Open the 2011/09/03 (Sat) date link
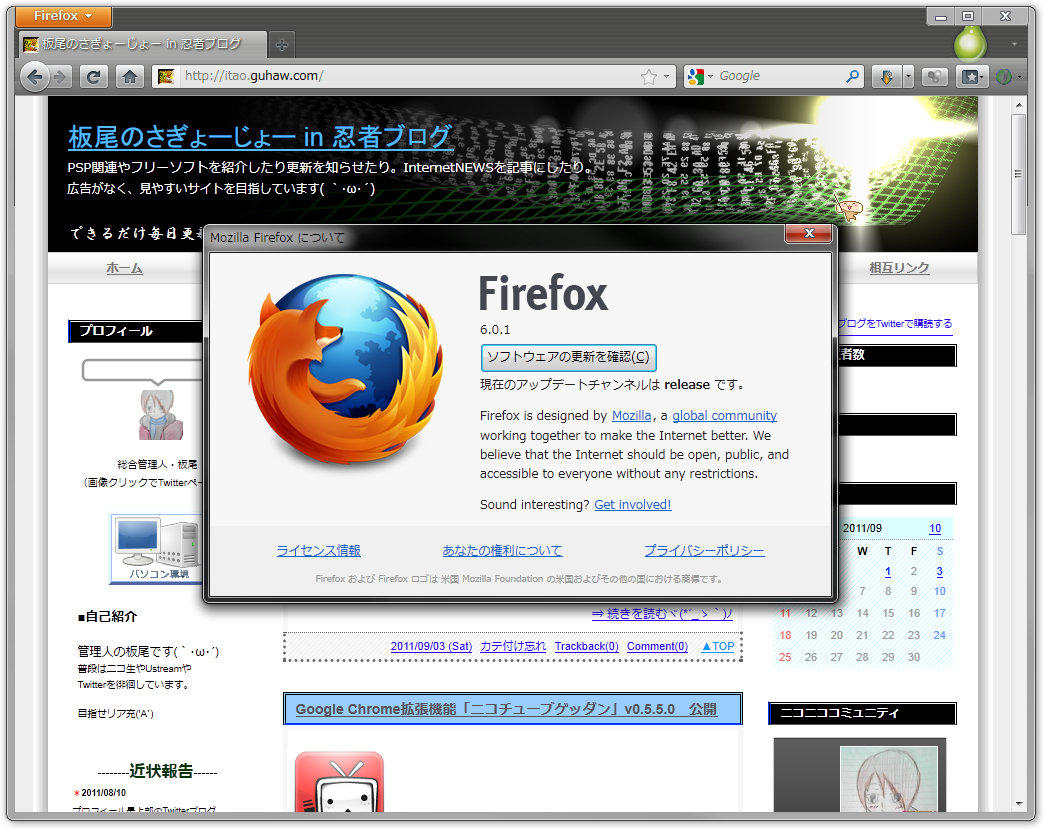 (431, 646)
